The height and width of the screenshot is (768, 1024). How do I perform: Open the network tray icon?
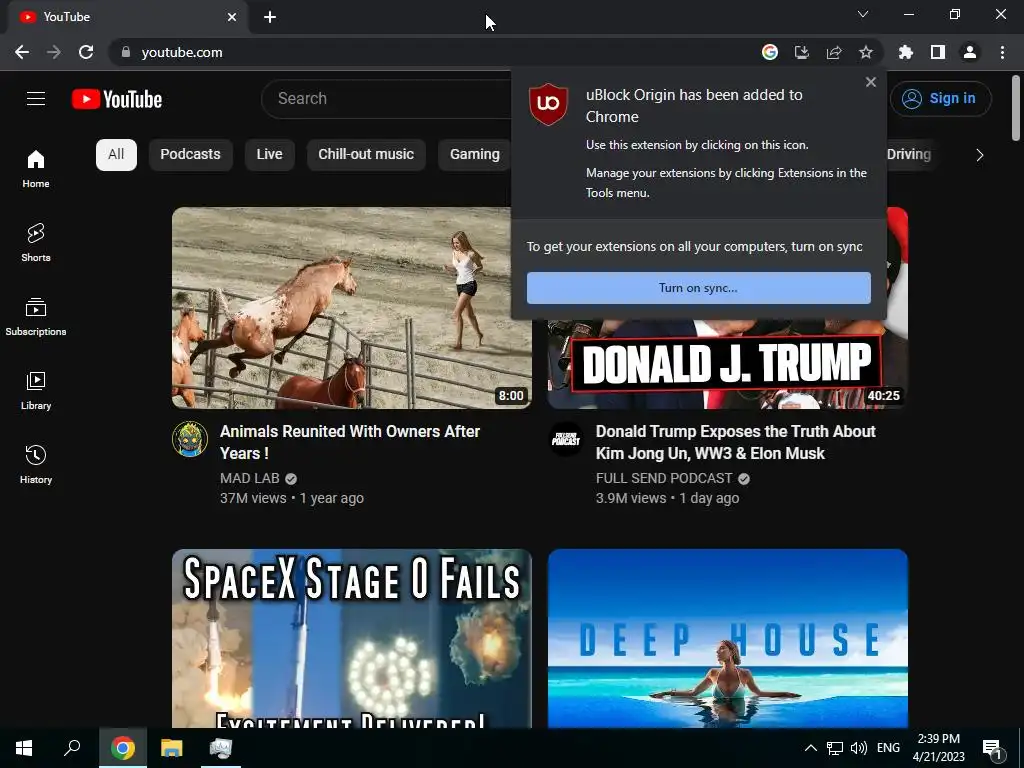pos(835,748)
